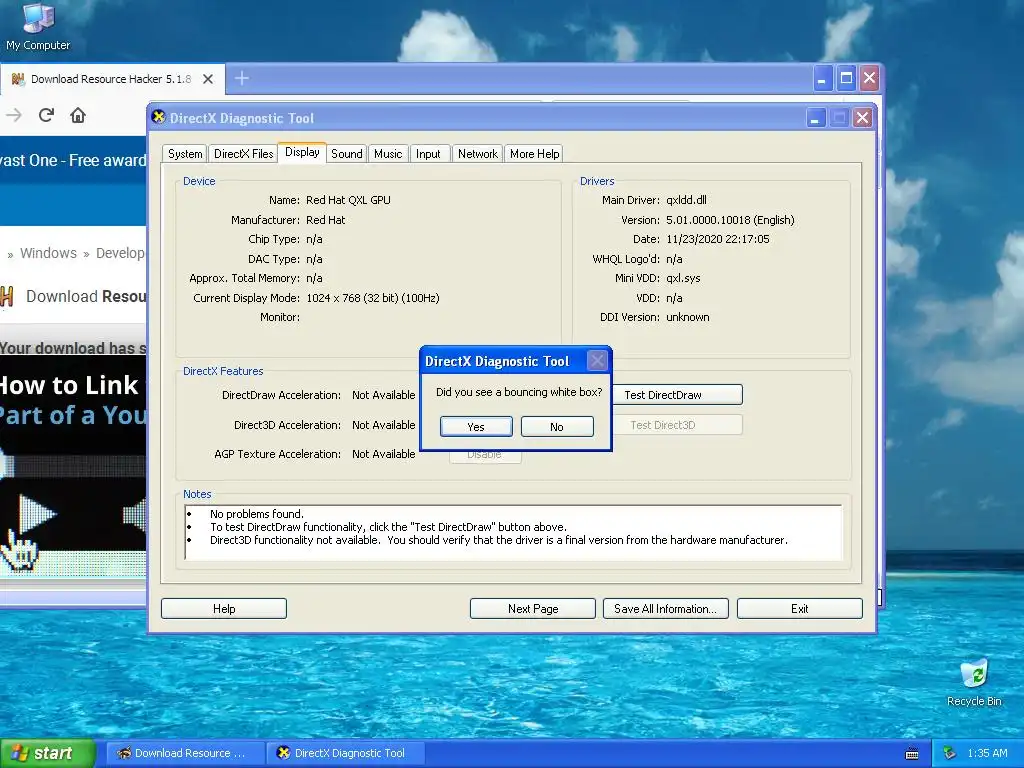This screenshot has height=768, width=1024.
Task: Maximize the browser window
Action: point(846,79)
